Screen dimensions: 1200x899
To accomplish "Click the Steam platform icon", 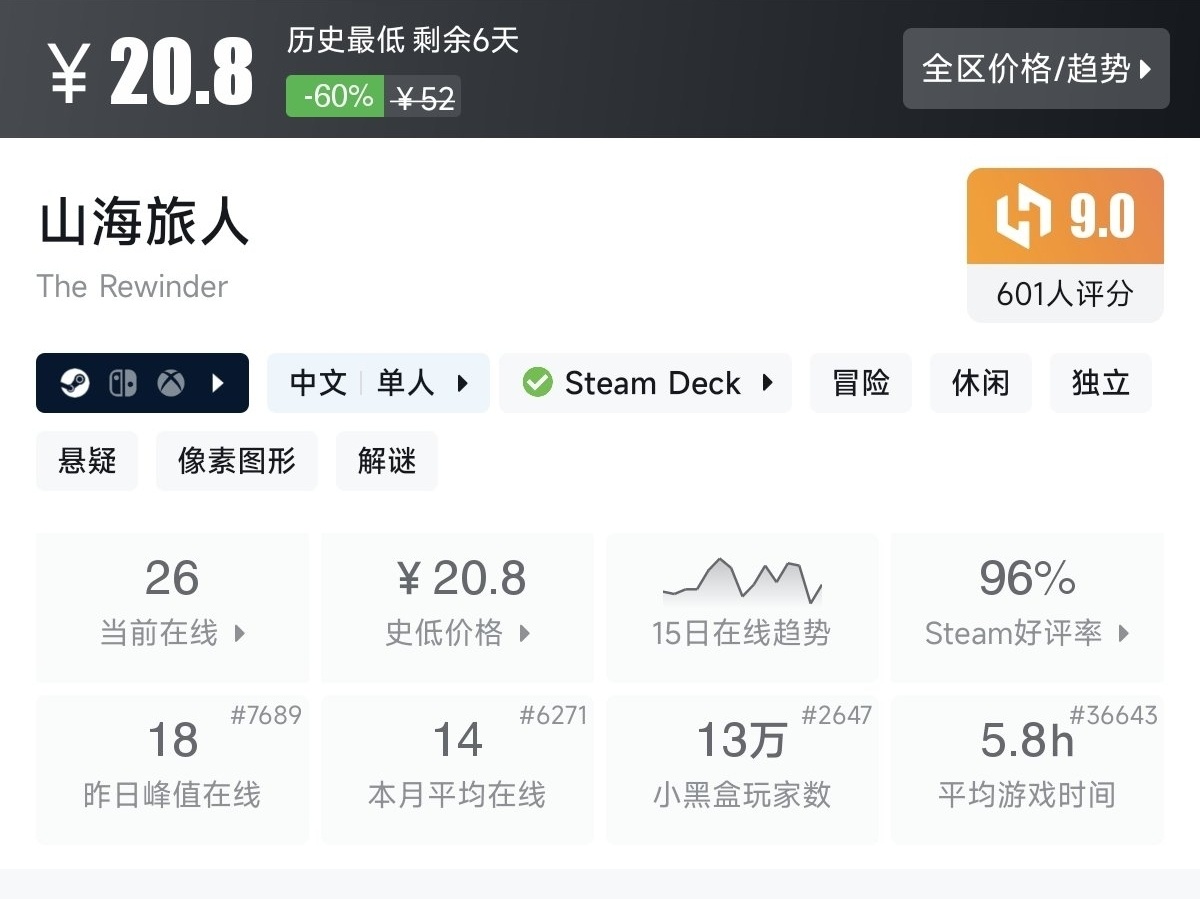I will (75, 383).
